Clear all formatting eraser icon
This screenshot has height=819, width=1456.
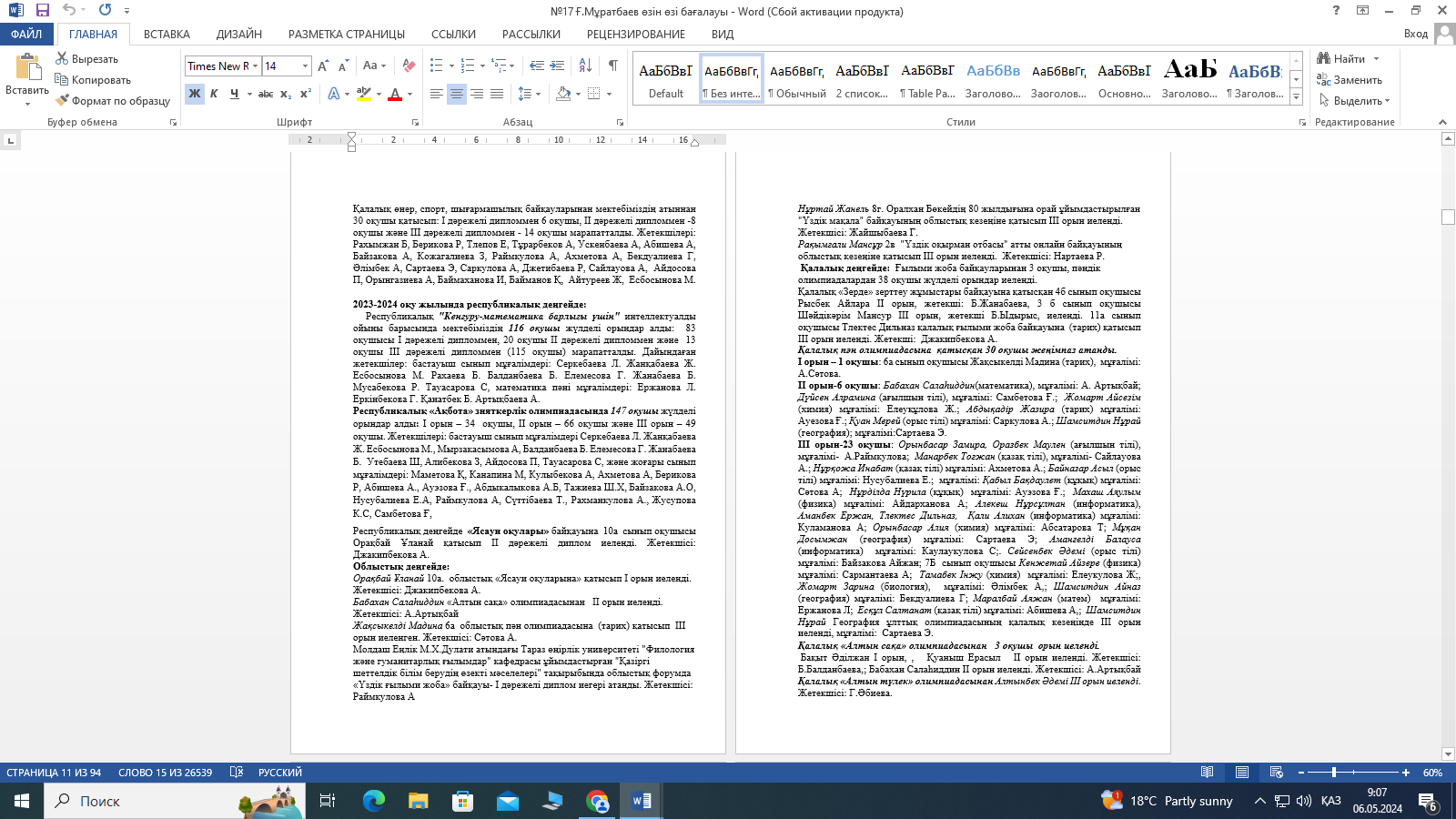pos(409,66)
